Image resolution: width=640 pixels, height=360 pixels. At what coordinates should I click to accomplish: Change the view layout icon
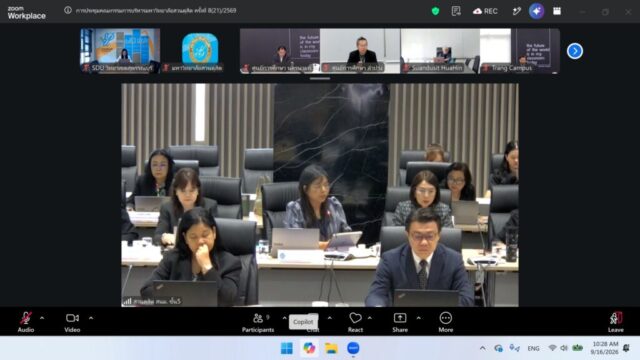click(x=557, y=11)
